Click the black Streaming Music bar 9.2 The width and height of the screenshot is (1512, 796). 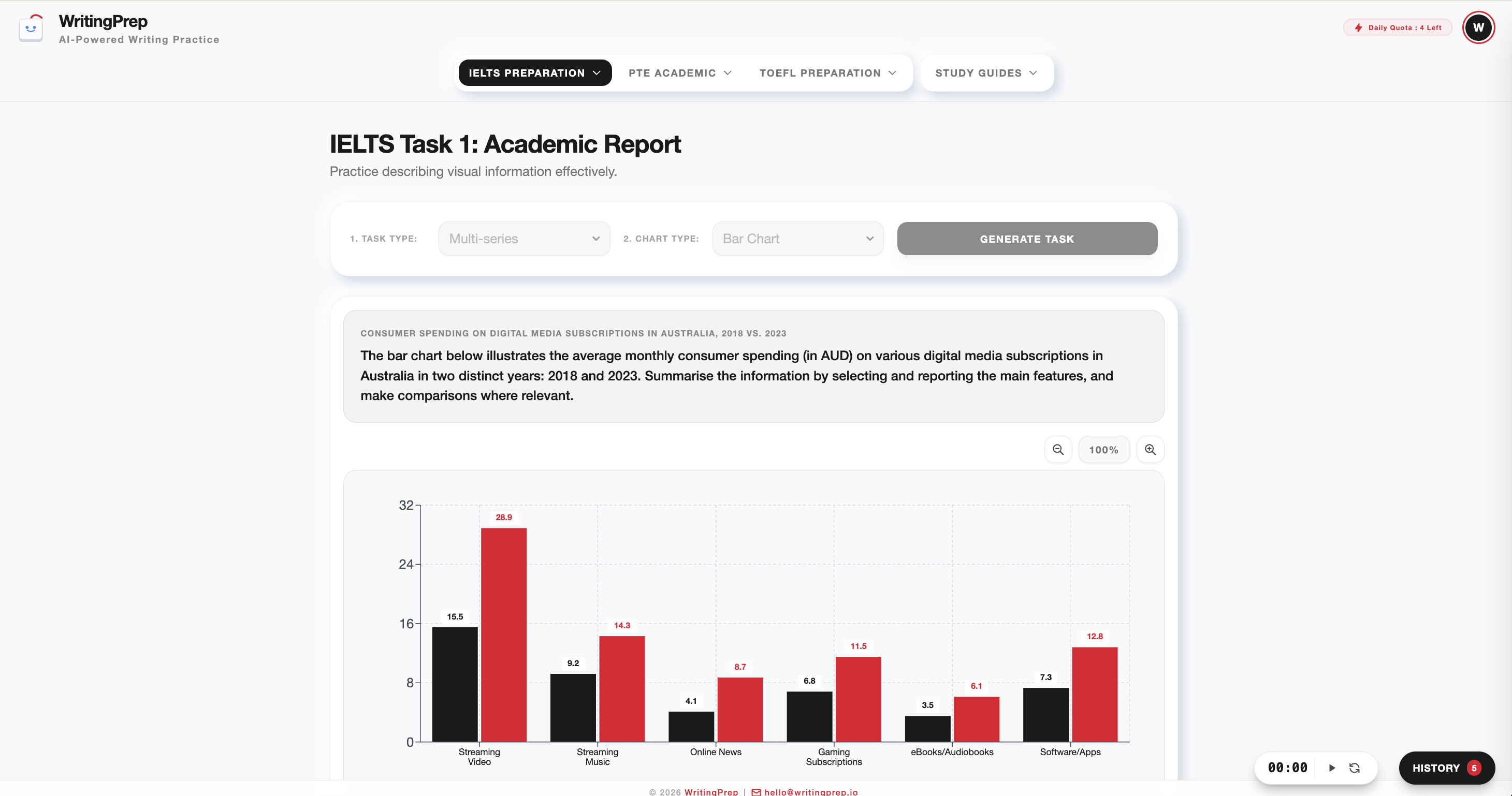pos(573,708)
